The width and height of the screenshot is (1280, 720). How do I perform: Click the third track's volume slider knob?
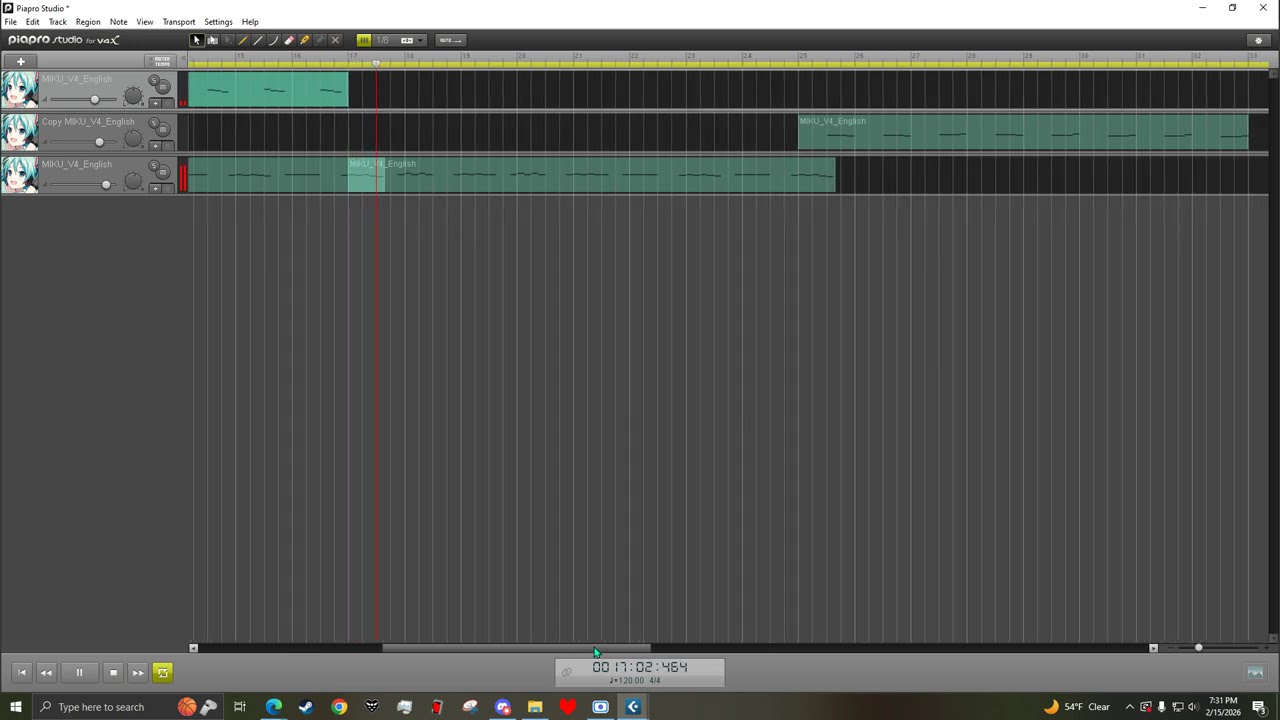[106, 185]
